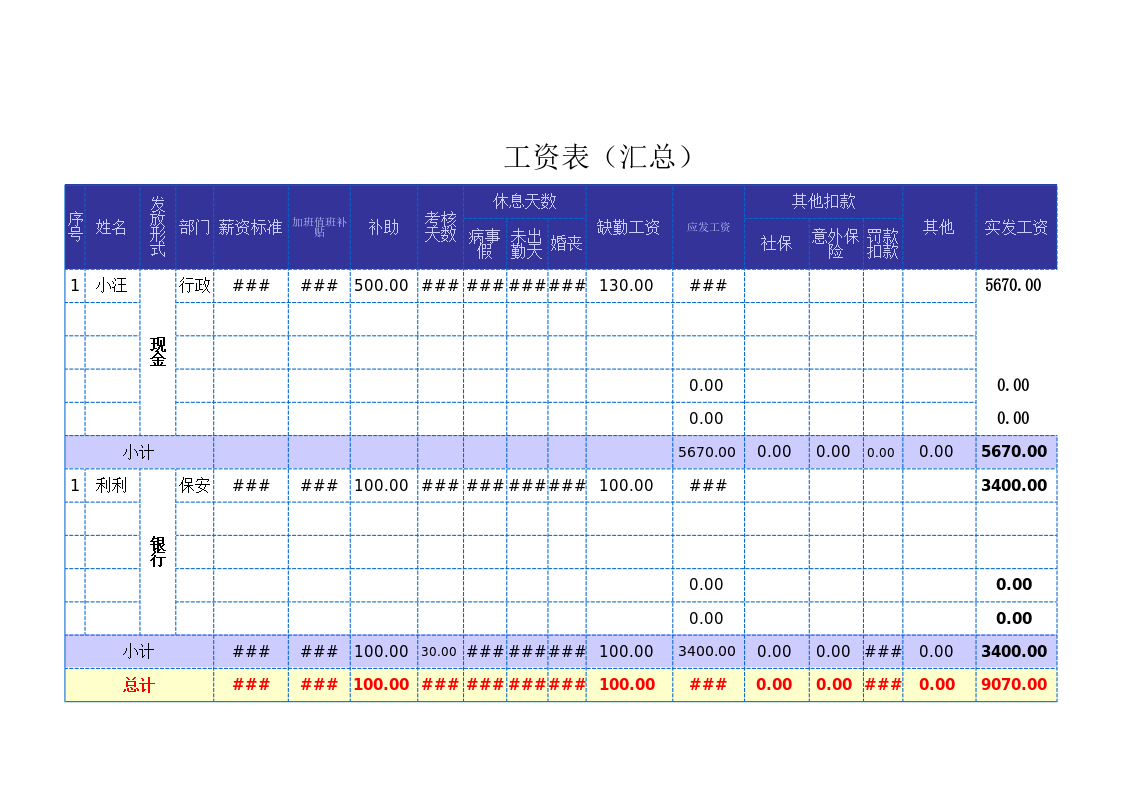Select the 姓名 column header
Viewport: 1123px width, 794px height.
point(111,227)
